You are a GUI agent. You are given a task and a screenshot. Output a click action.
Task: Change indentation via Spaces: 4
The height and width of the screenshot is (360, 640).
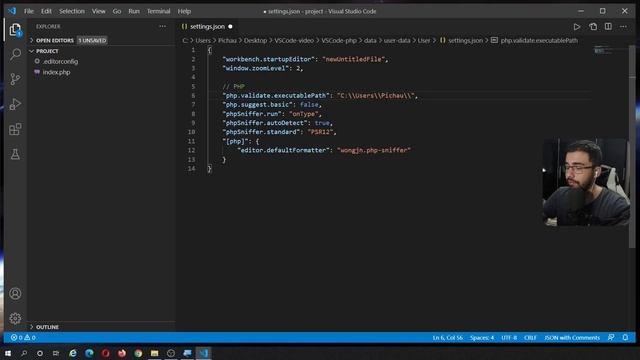482,338
